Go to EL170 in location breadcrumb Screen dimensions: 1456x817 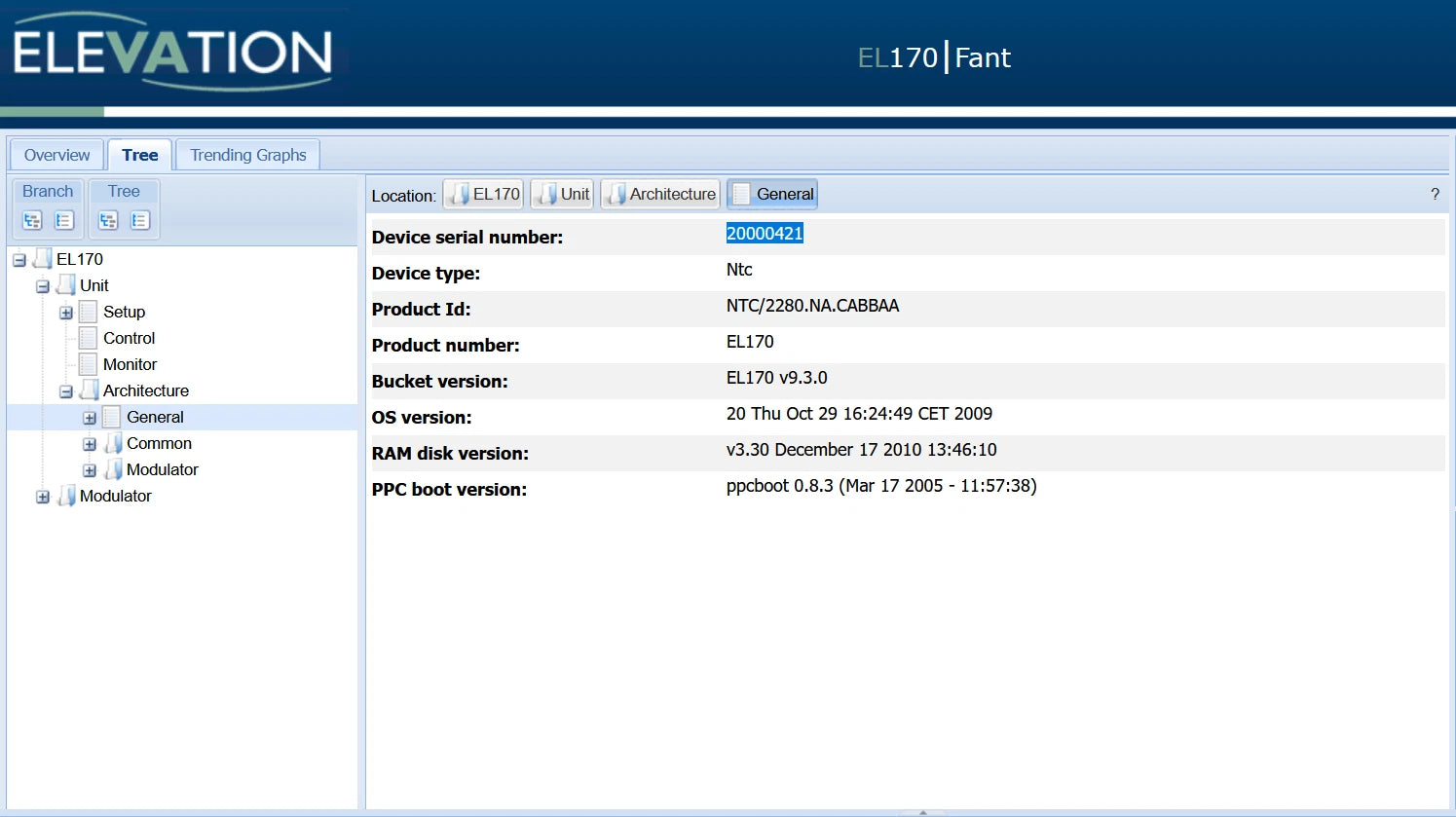(x=484, y=194)
